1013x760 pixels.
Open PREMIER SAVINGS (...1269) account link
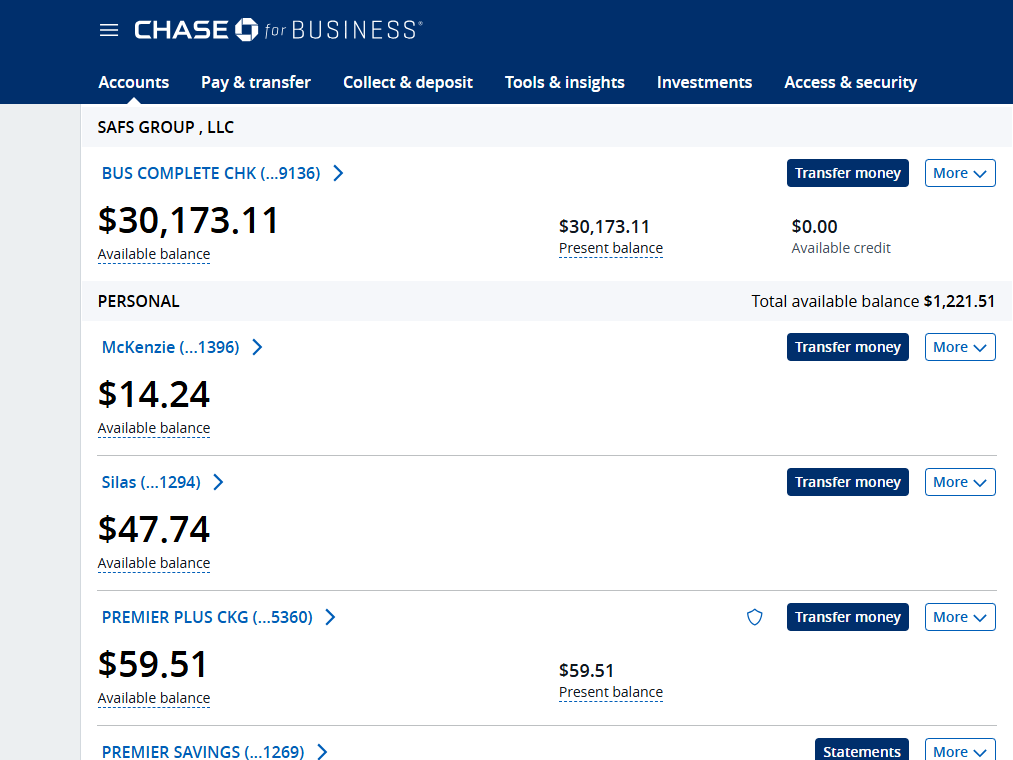pos(203,752)
